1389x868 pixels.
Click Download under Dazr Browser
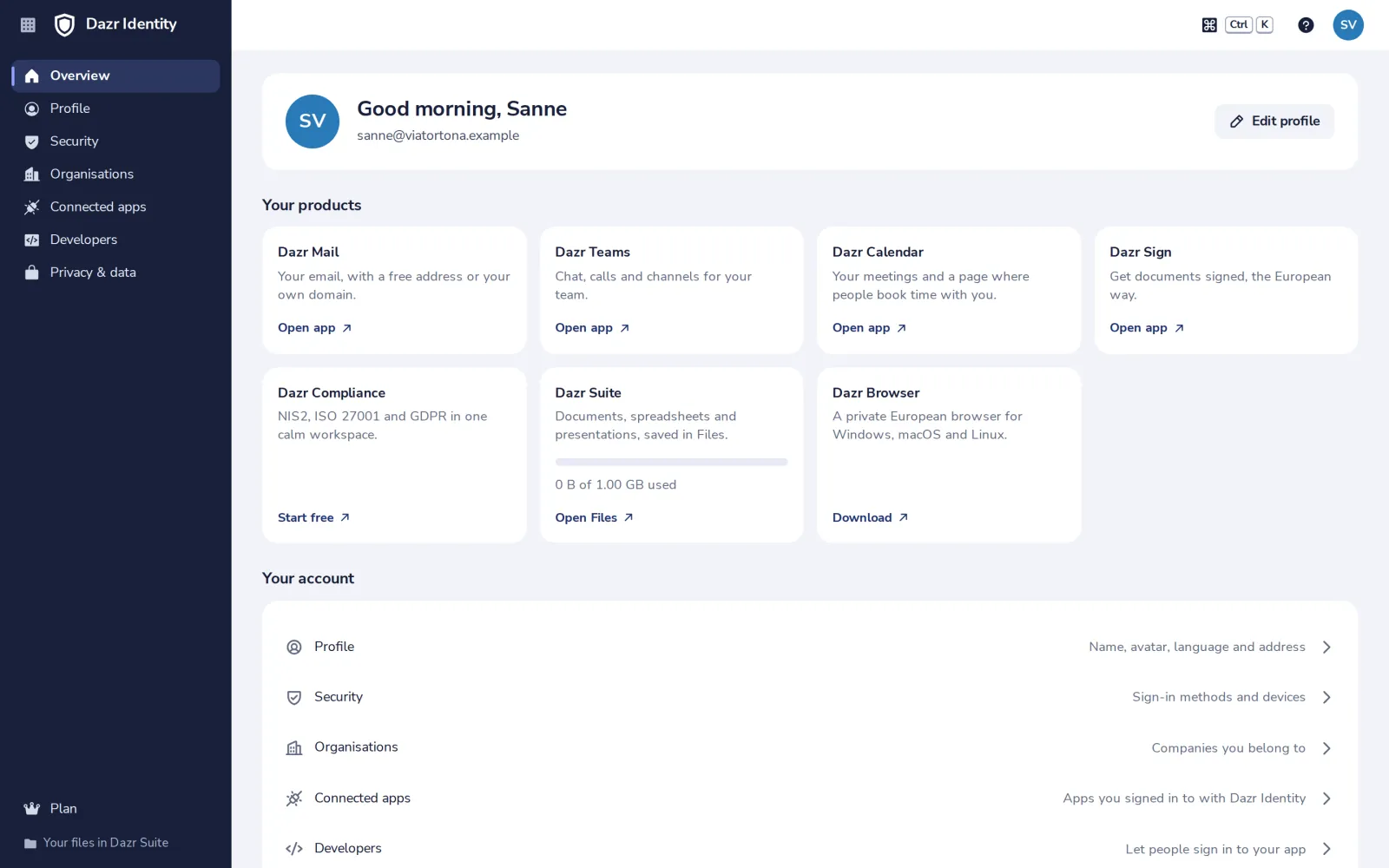point(870,517)
